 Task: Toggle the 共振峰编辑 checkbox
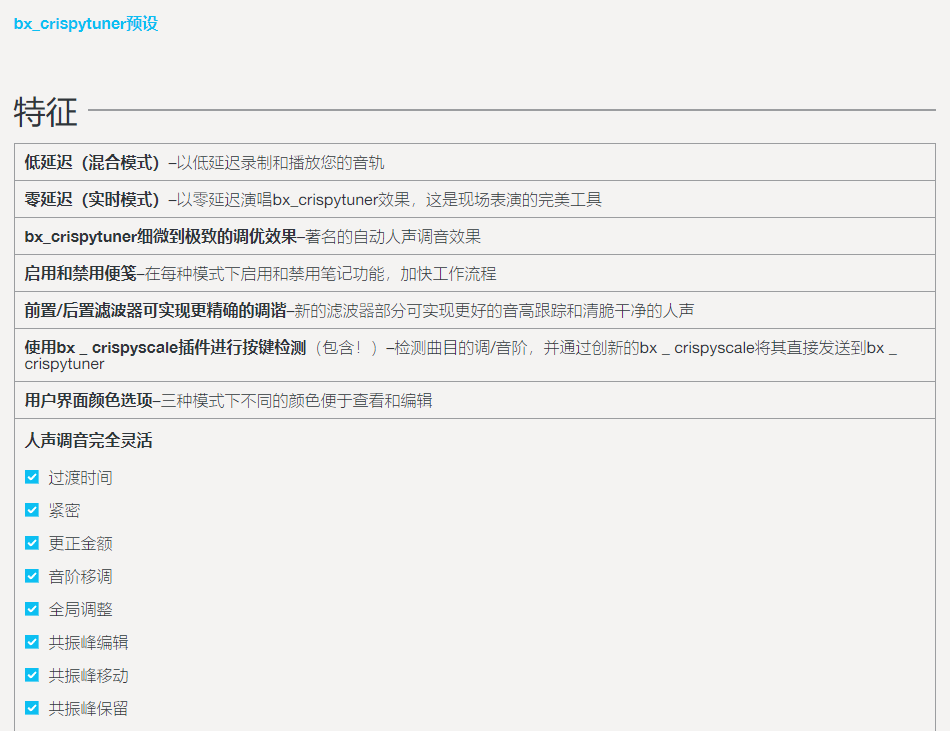pyautogui.click(x=32, y=643)
